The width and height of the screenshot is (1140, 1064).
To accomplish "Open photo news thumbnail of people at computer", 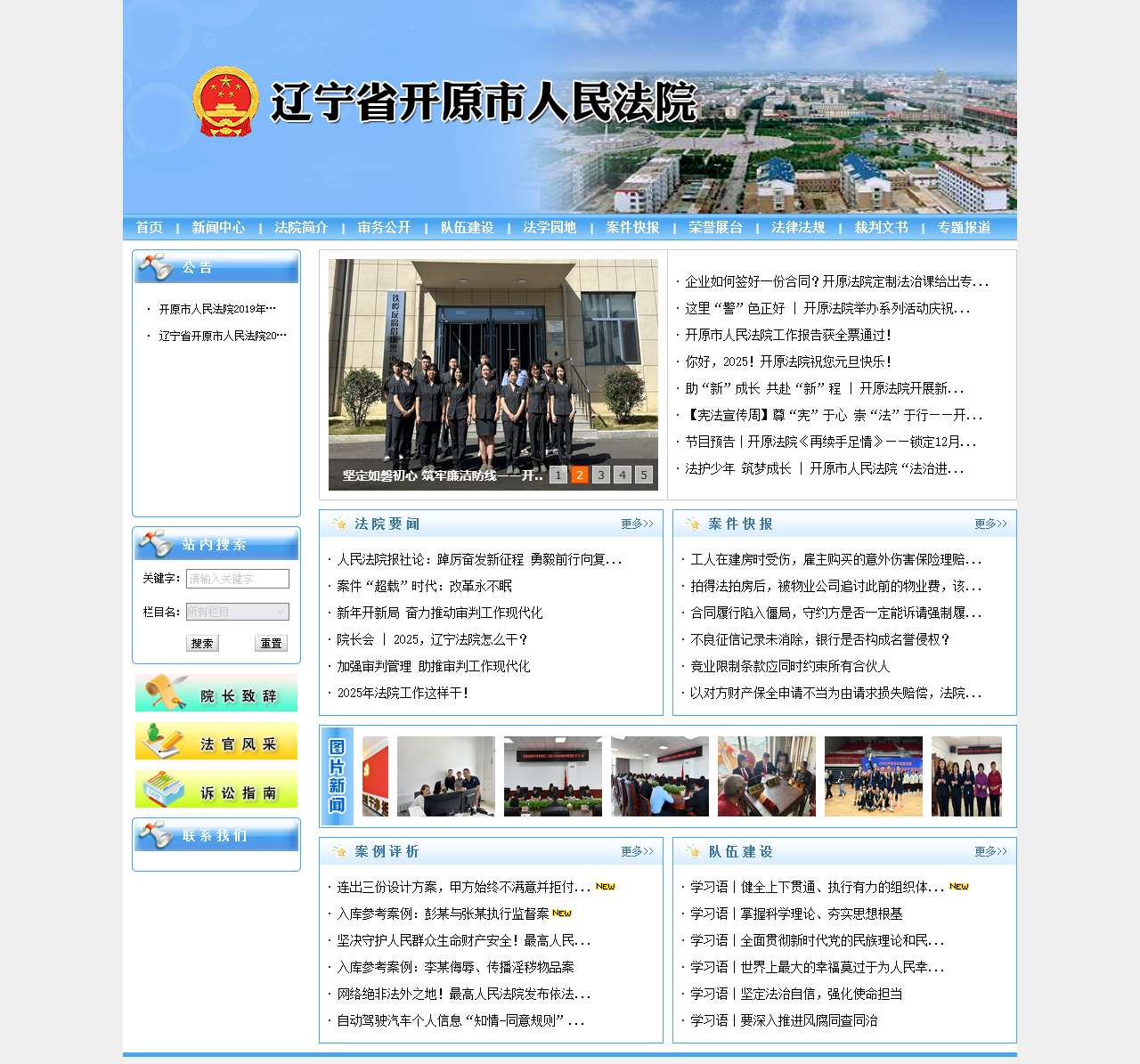I will [446, 776].
